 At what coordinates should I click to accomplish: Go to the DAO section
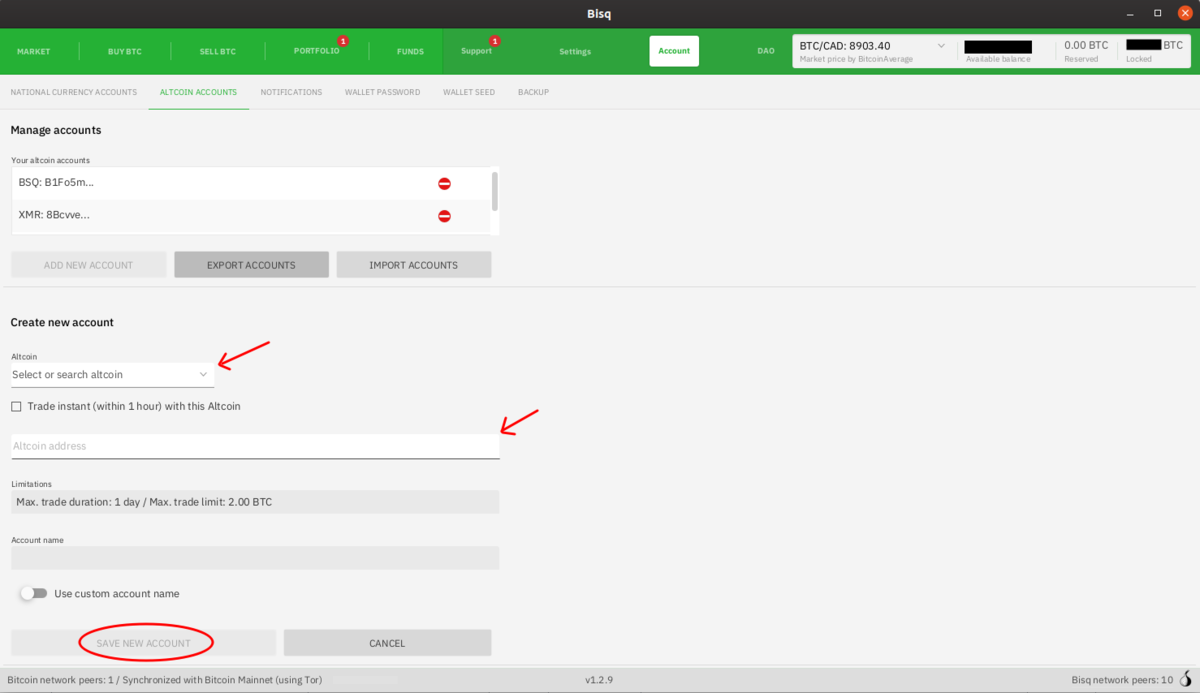(766, 51)
